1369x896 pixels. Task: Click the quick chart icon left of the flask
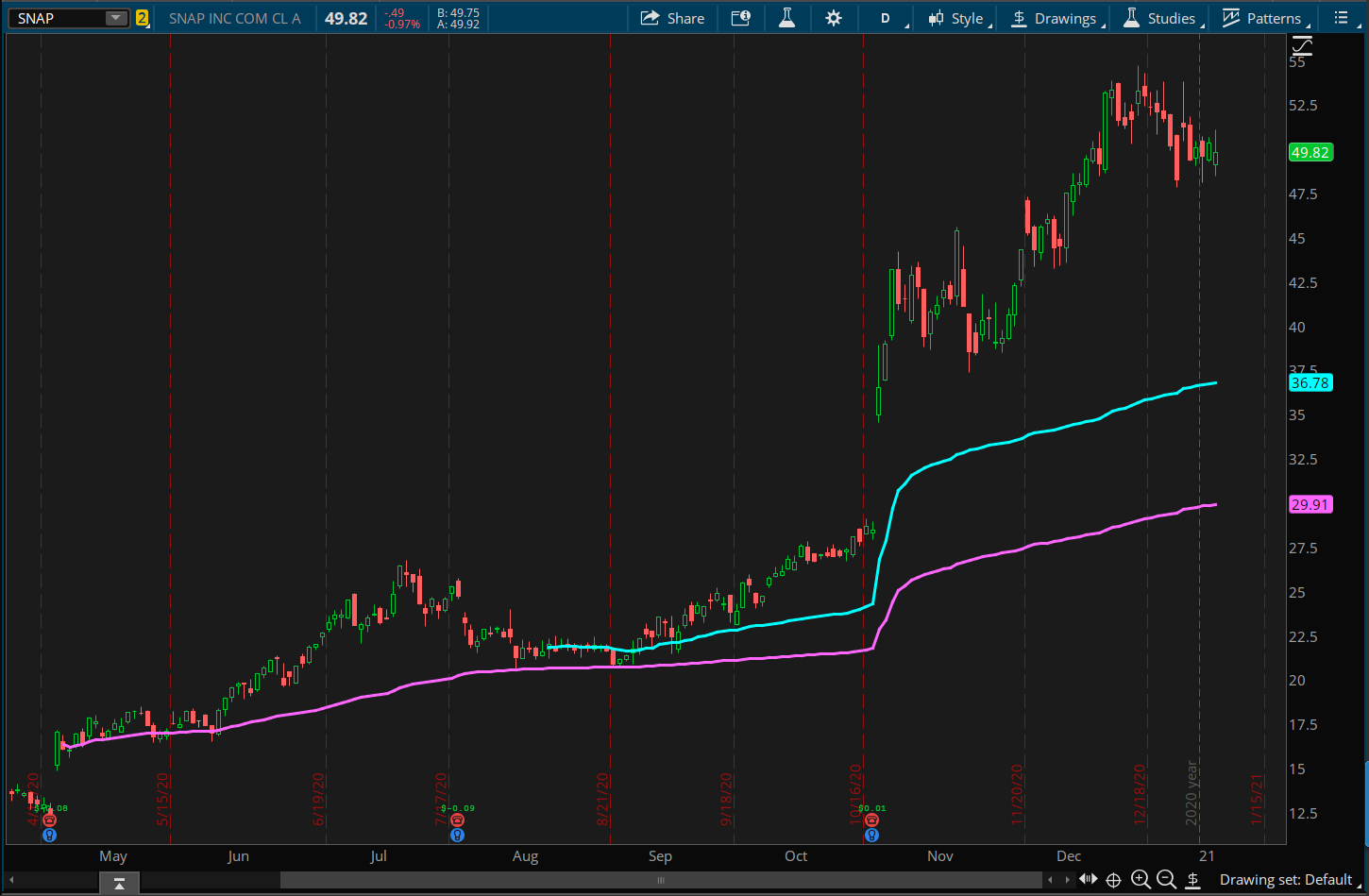[x=741, y=18]
